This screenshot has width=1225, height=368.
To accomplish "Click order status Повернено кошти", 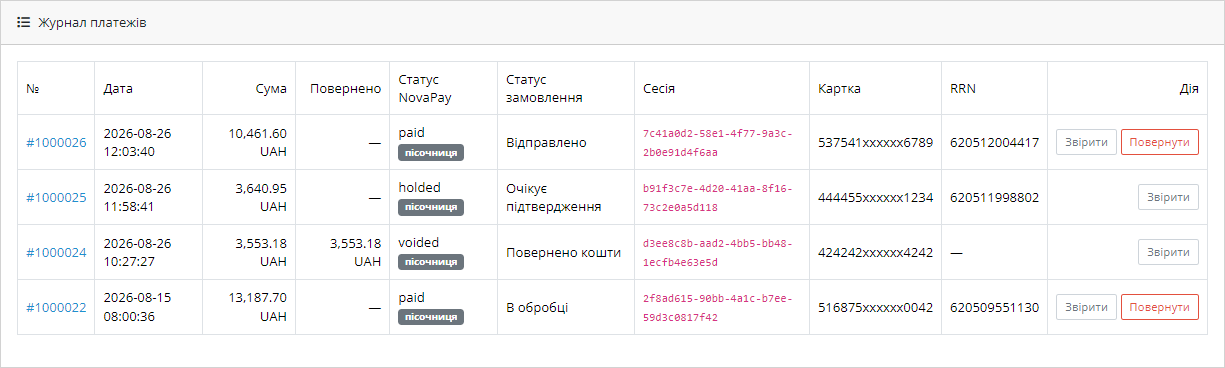I will pos(564,253).
